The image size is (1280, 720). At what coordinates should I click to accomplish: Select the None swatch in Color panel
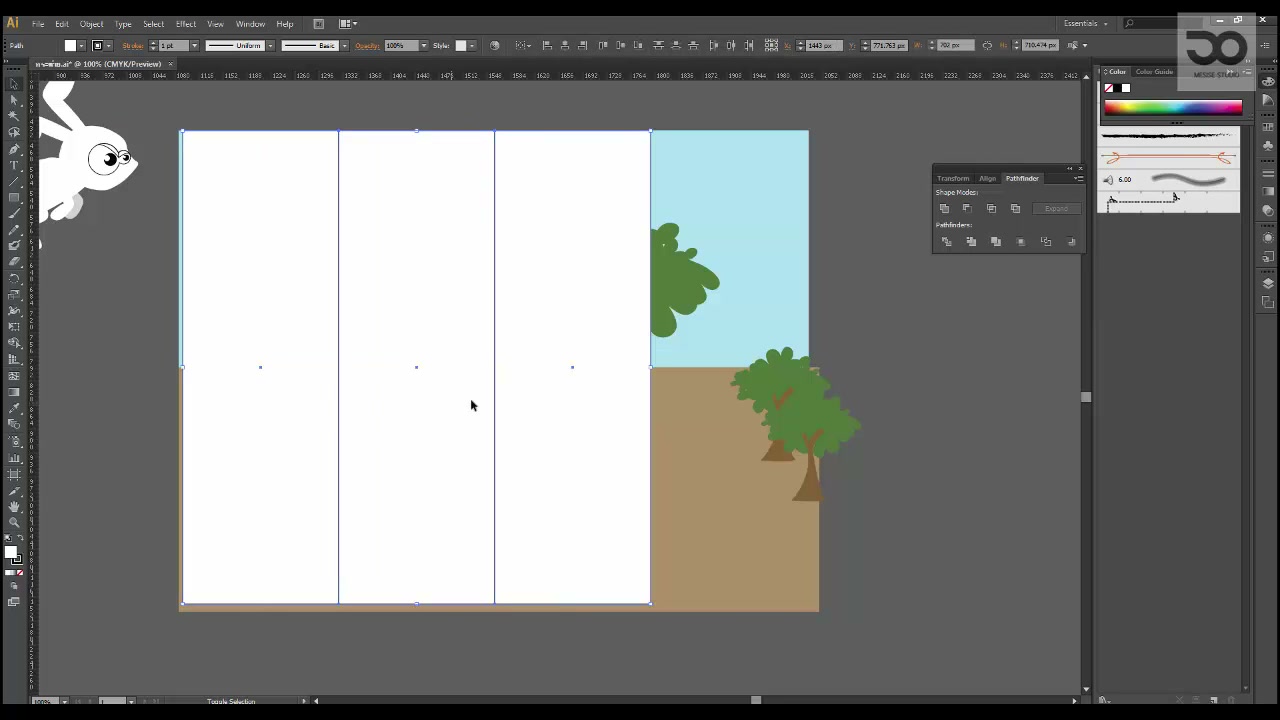(1109, 88)
